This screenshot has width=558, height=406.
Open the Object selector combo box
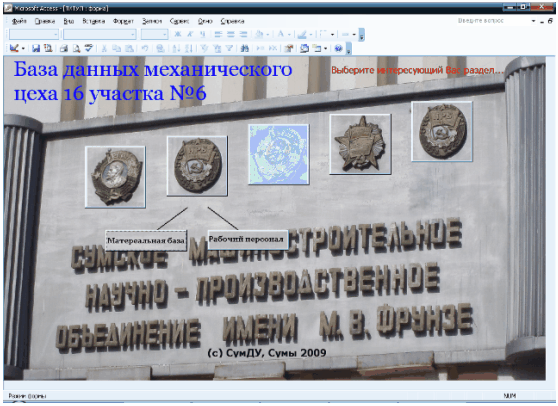[34, 34]
